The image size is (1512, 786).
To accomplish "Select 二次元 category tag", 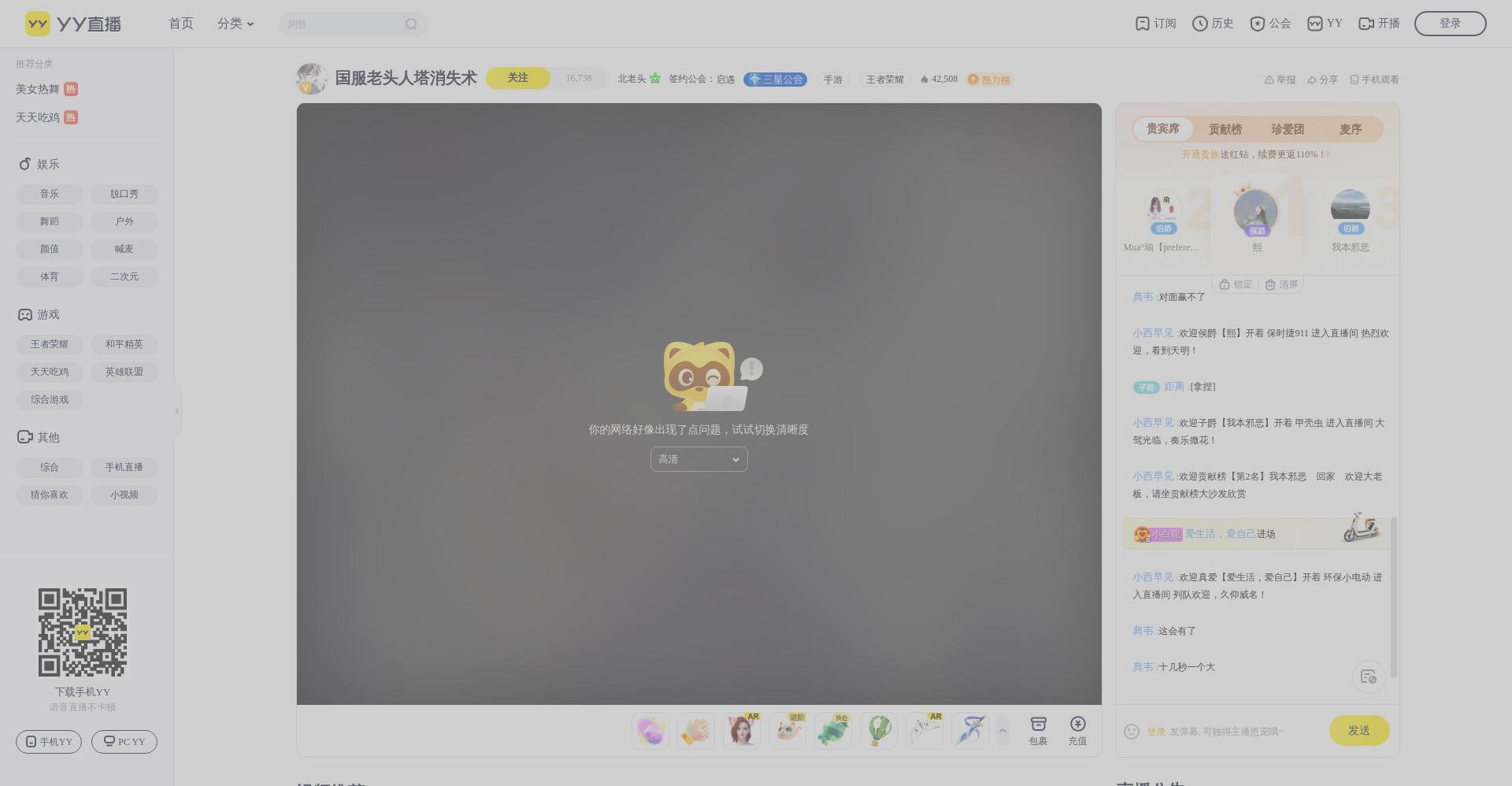I will (124, 276).
